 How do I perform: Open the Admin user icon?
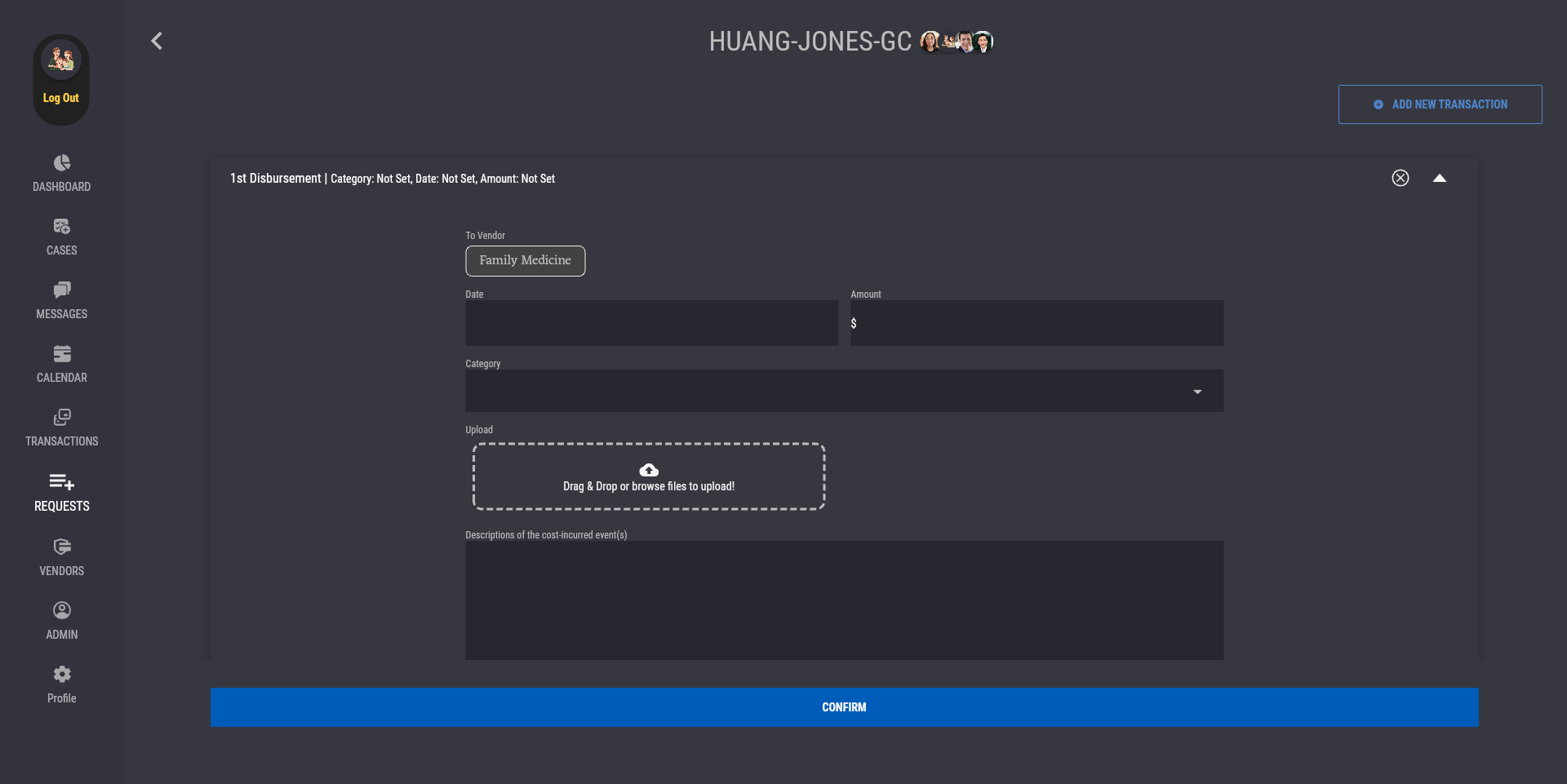tap(62, 611)
